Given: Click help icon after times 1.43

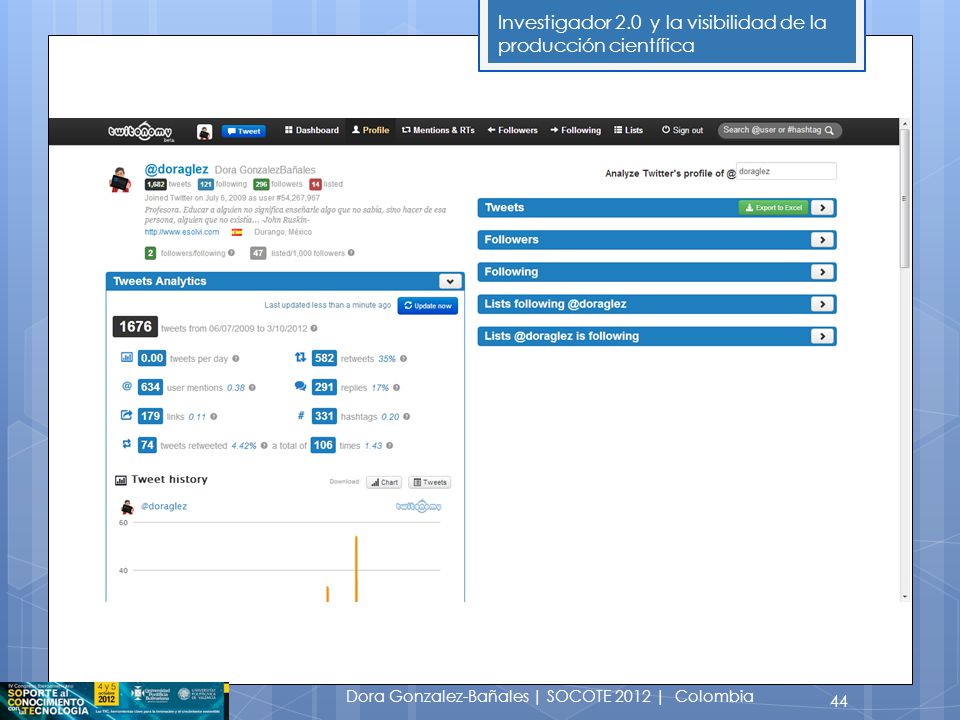Looking at the screenshot, I should [x=389, y=446].
